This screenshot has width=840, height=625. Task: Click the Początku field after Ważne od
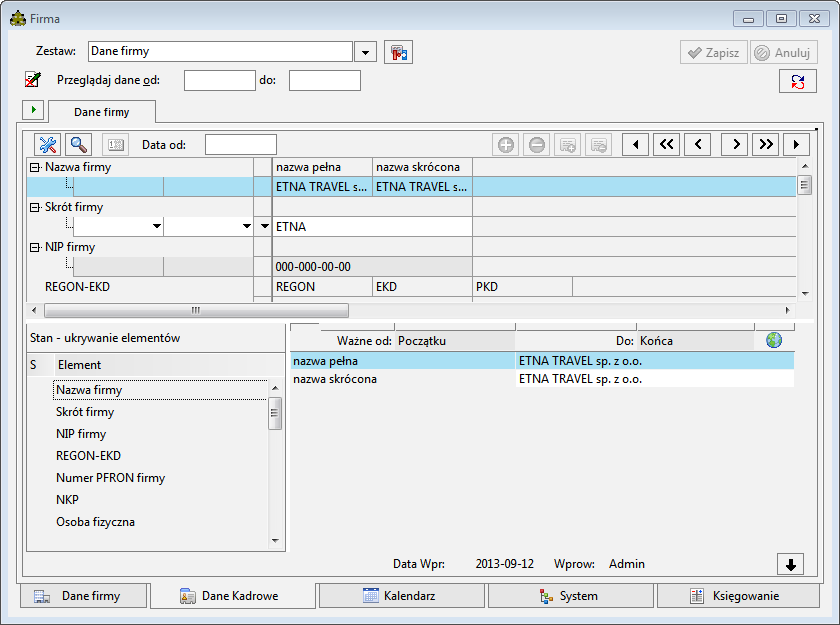point(455,341)
